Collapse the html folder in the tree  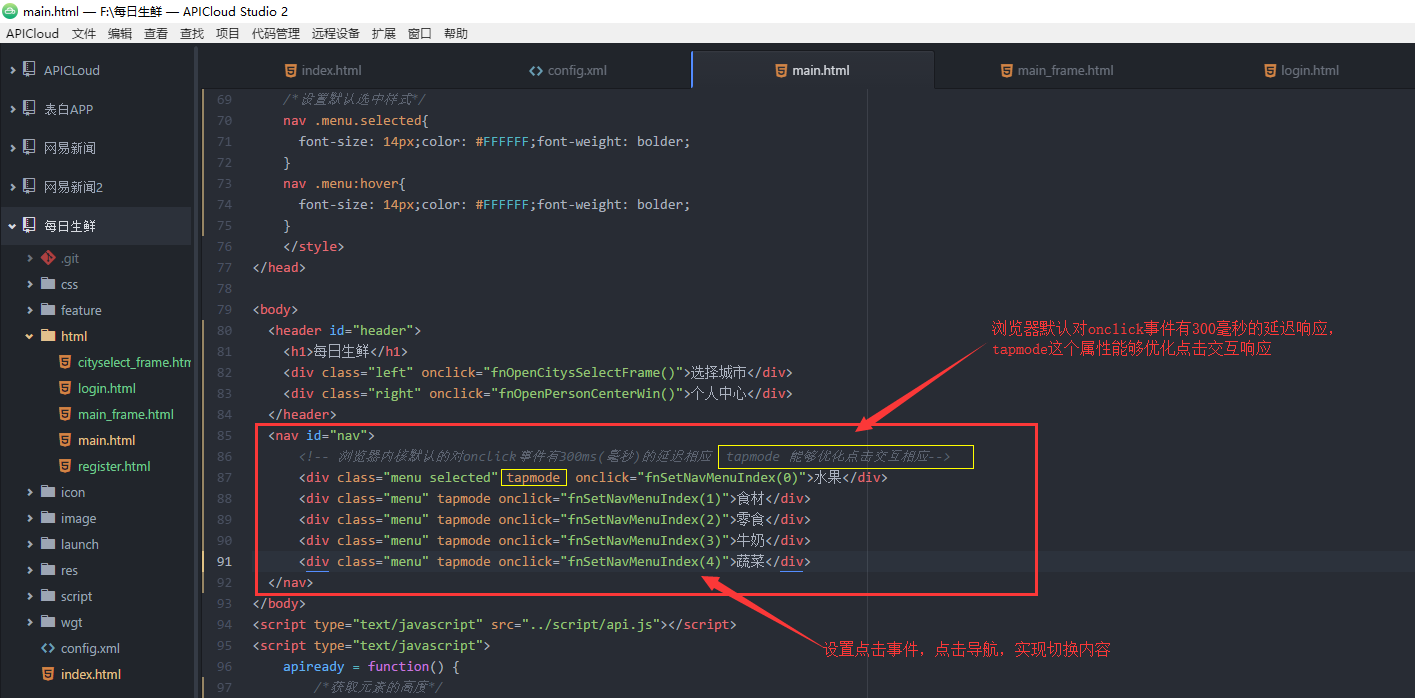pyautogui.click(x=30, y=336)
